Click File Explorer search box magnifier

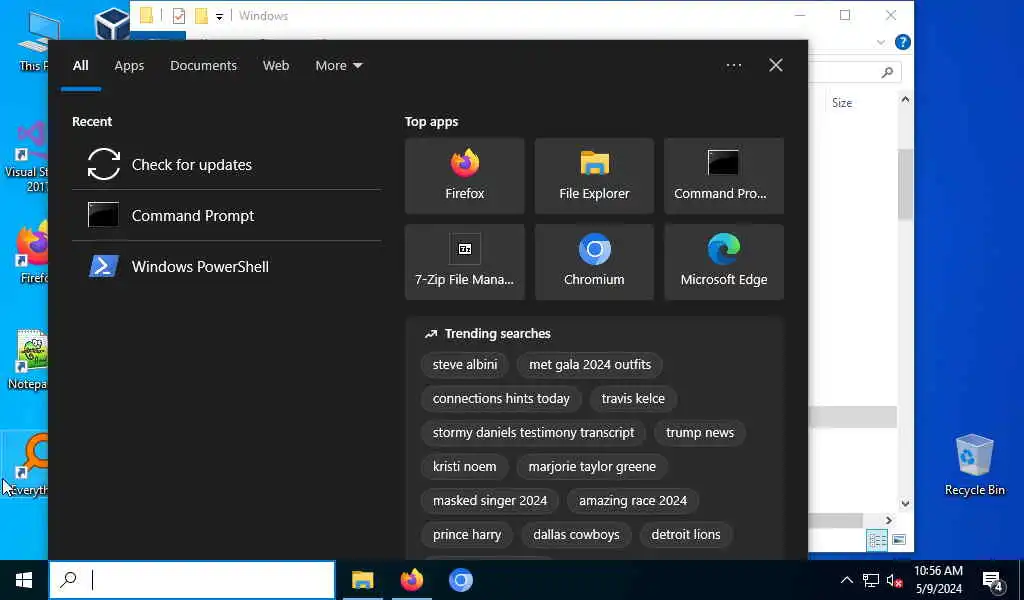pos(887,72)
